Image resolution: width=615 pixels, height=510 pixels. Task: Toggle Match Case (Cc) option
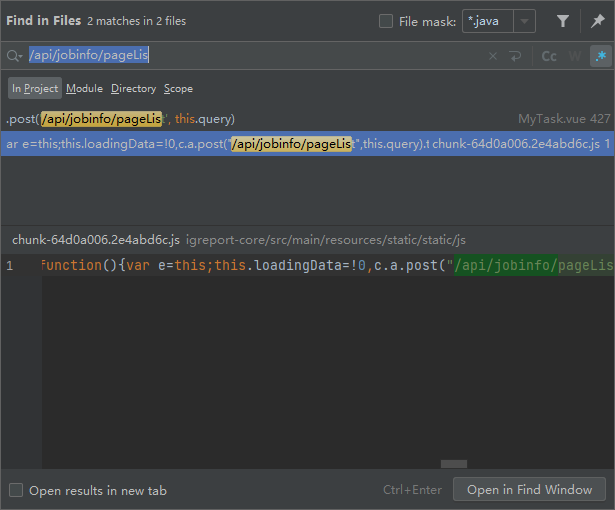point(549,56)
